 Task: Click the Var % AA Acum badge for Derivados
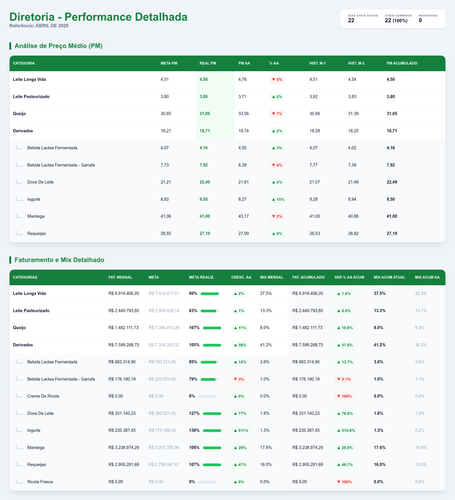coord(345,345)
